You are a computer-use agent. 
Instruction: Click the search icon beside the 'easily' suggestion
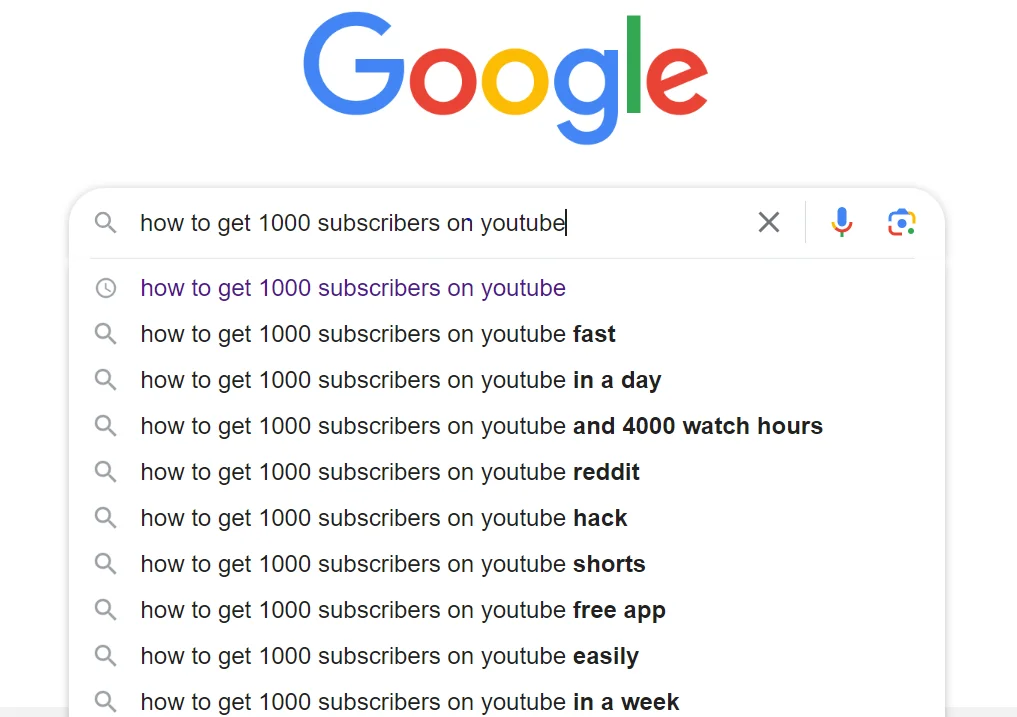pyautogui.click(x=106, y=656)
